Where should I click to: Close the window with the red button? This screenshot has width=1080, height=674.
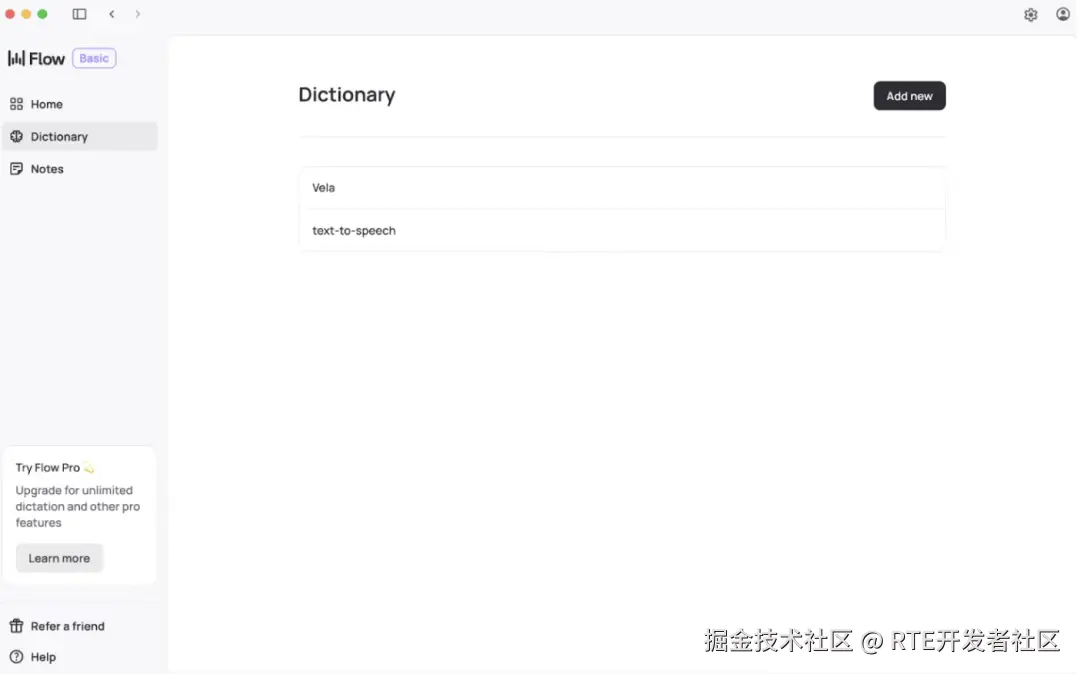(x=10, y=14)
